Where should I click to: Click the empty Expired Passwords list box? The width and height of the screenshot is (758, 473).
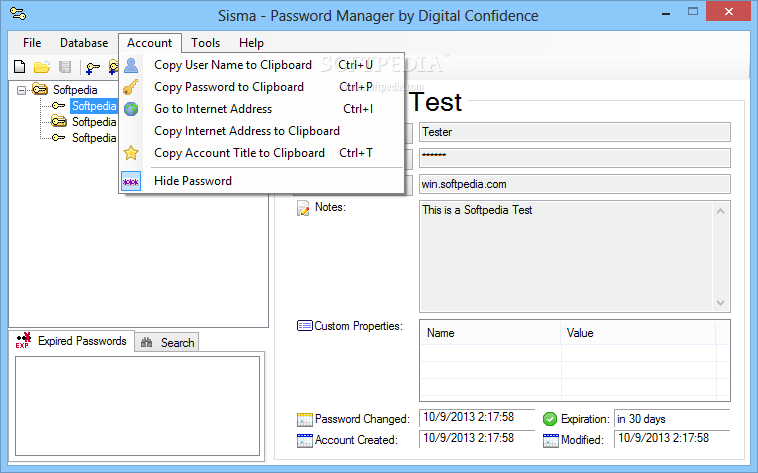tap(137, 406)
